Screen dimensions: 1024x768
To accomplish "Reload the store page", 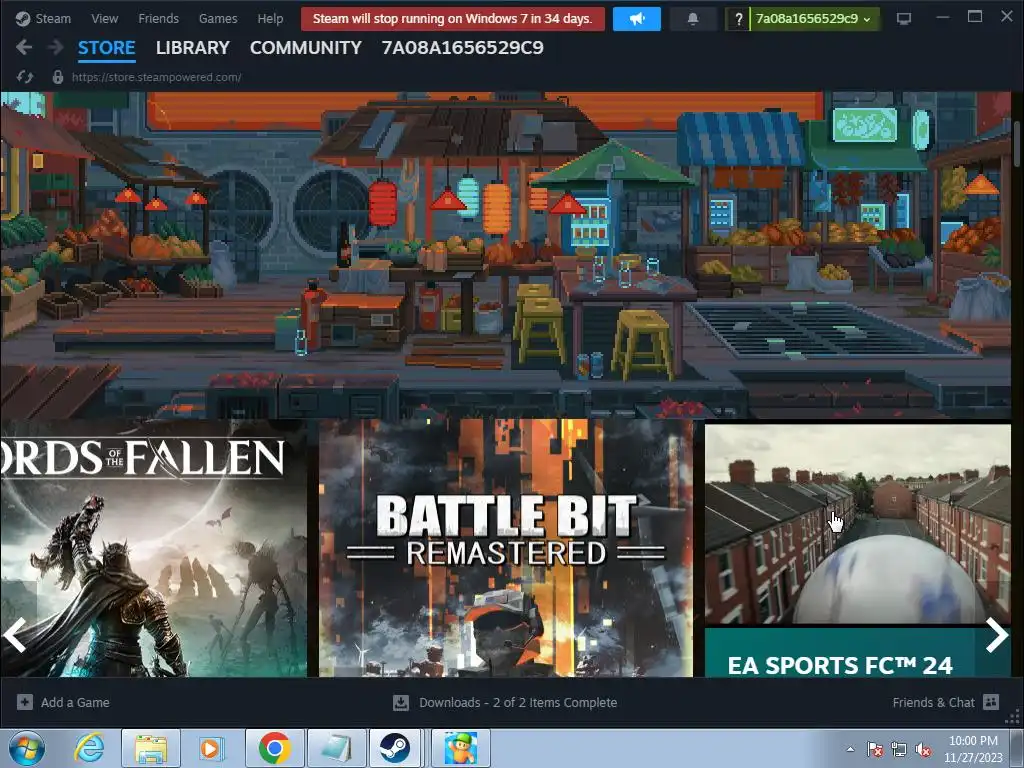I will (25, 77).
